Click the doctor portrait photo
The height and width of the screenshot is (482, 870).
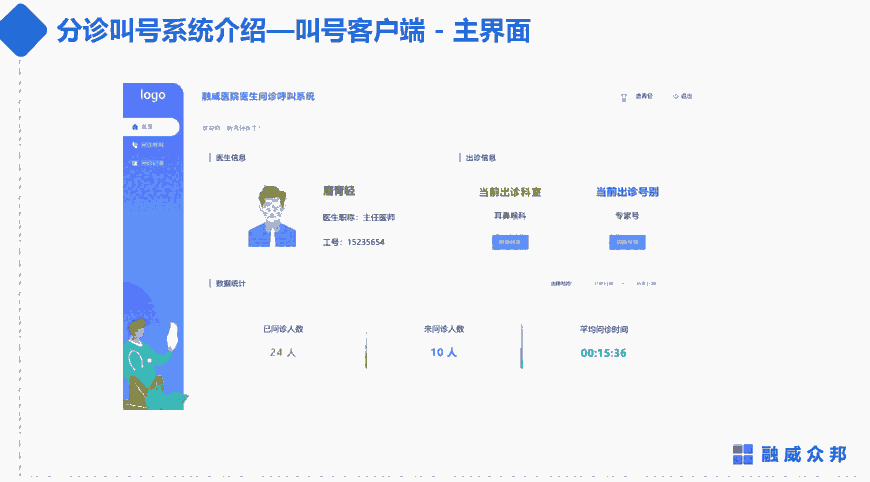point(273,215)
